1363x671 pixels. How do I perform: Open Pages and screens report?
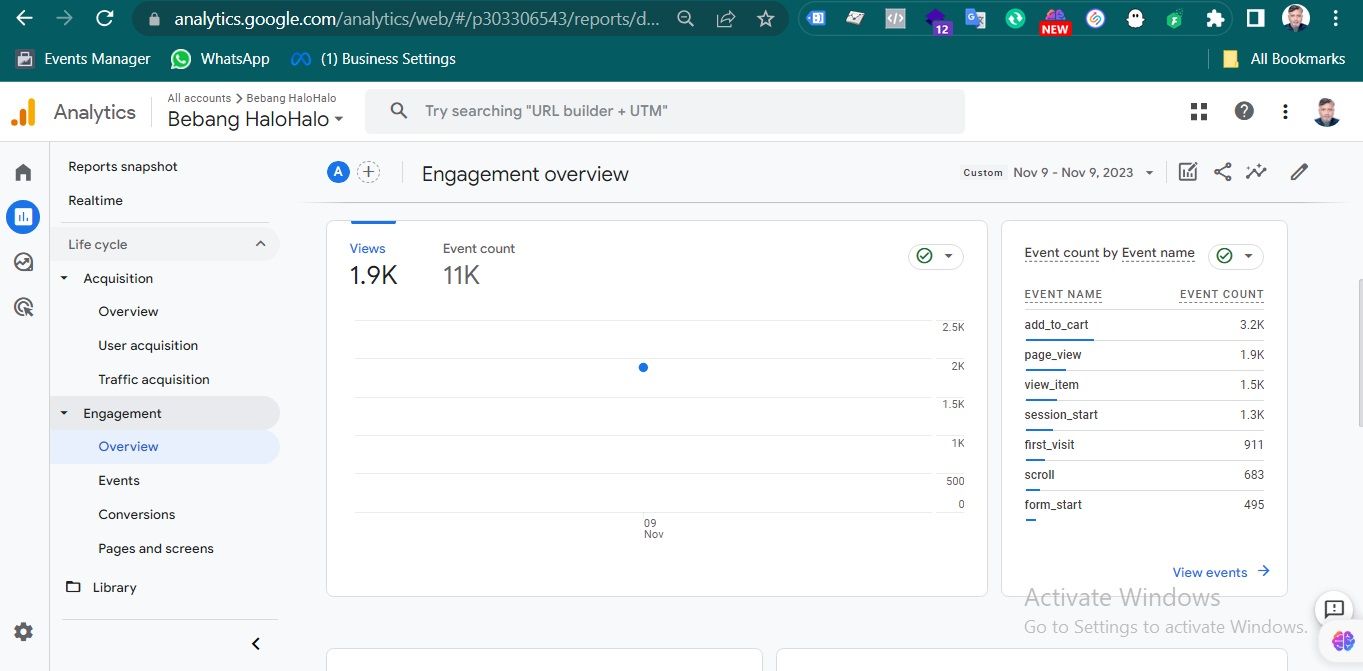pyautogui.click(x=156, y=548)
